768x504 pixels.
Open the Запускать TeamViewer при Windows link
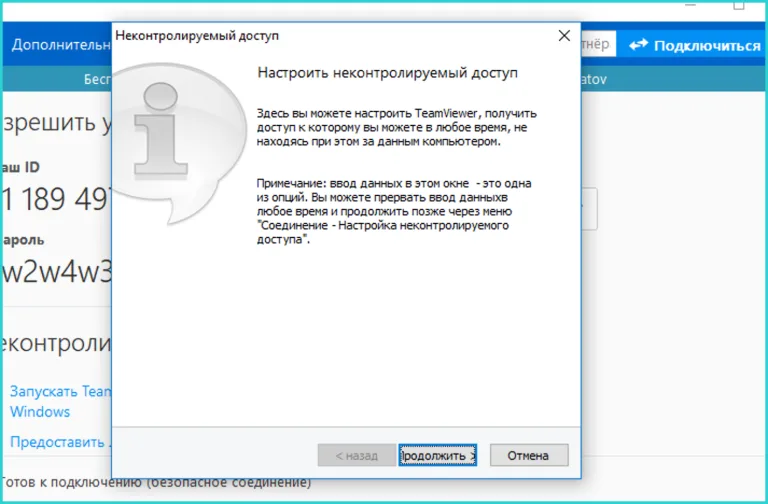tap(61, 401)
